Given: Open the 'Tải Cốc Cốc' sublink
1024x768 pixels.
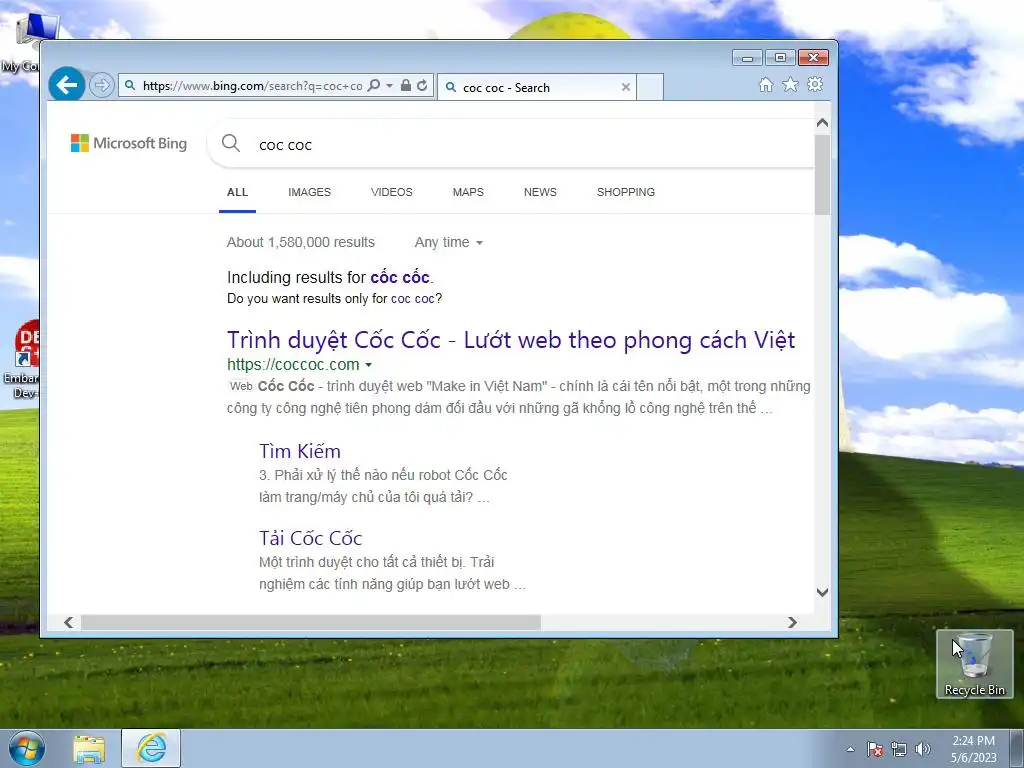Looking at the screenshot, I should click(310, 538).
